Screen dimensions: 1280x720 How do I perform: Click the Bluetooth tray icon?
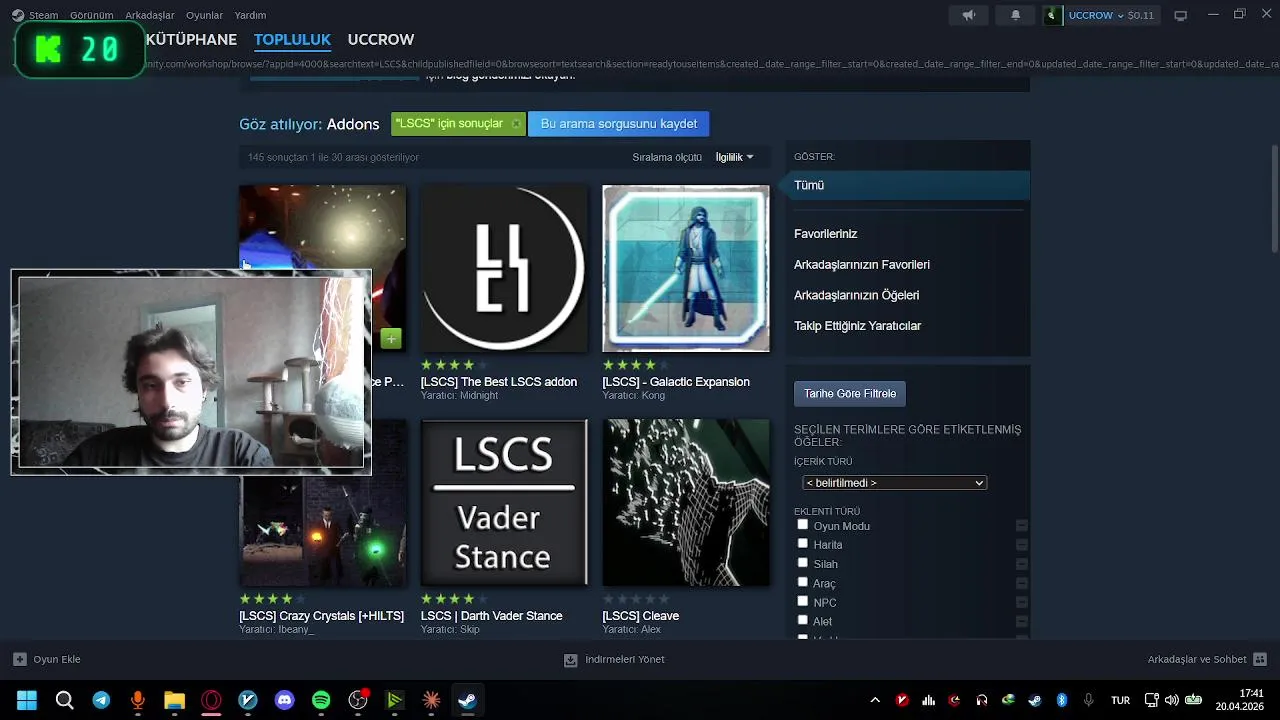1062,700
